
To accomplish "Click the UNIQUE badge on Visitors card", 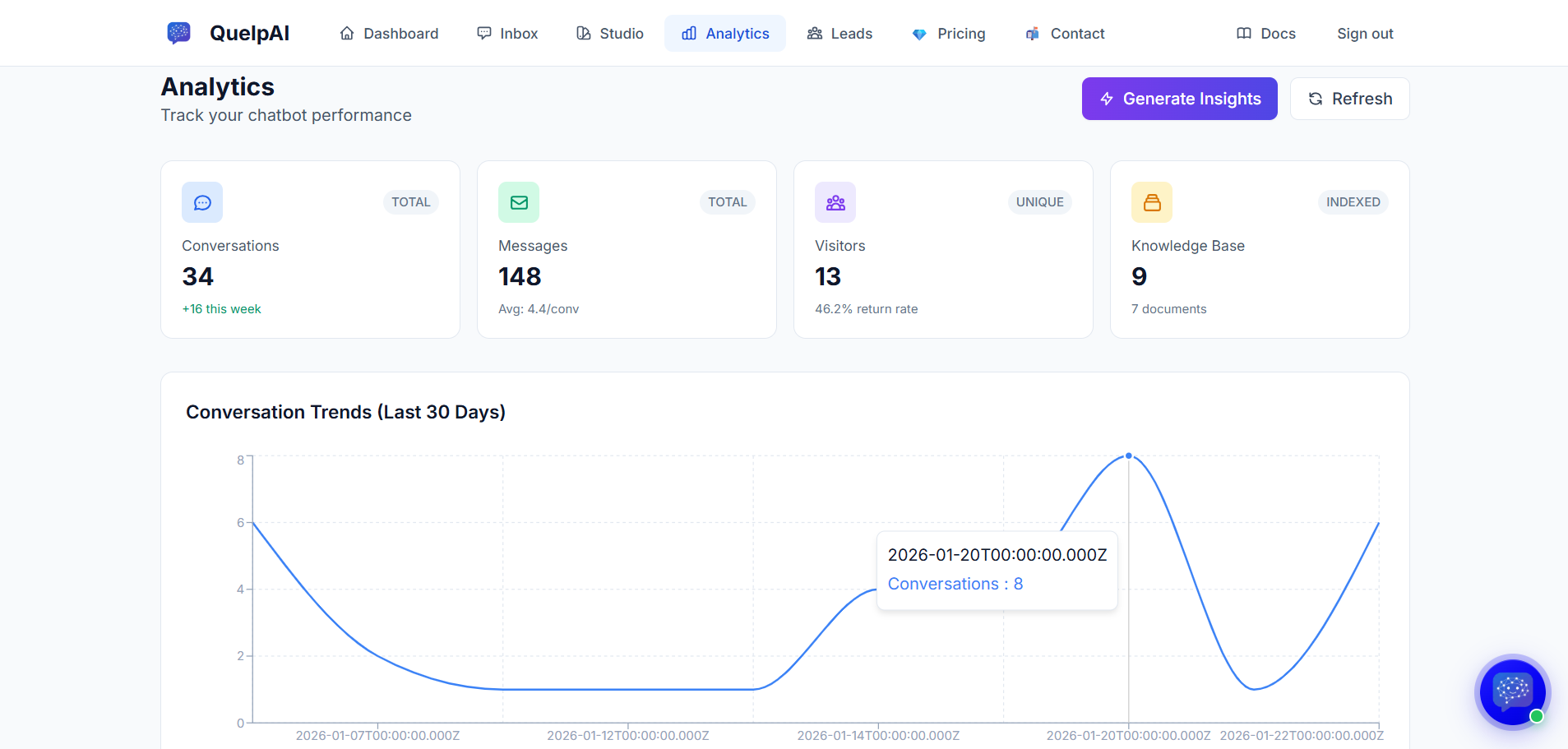I will 1040,202.
